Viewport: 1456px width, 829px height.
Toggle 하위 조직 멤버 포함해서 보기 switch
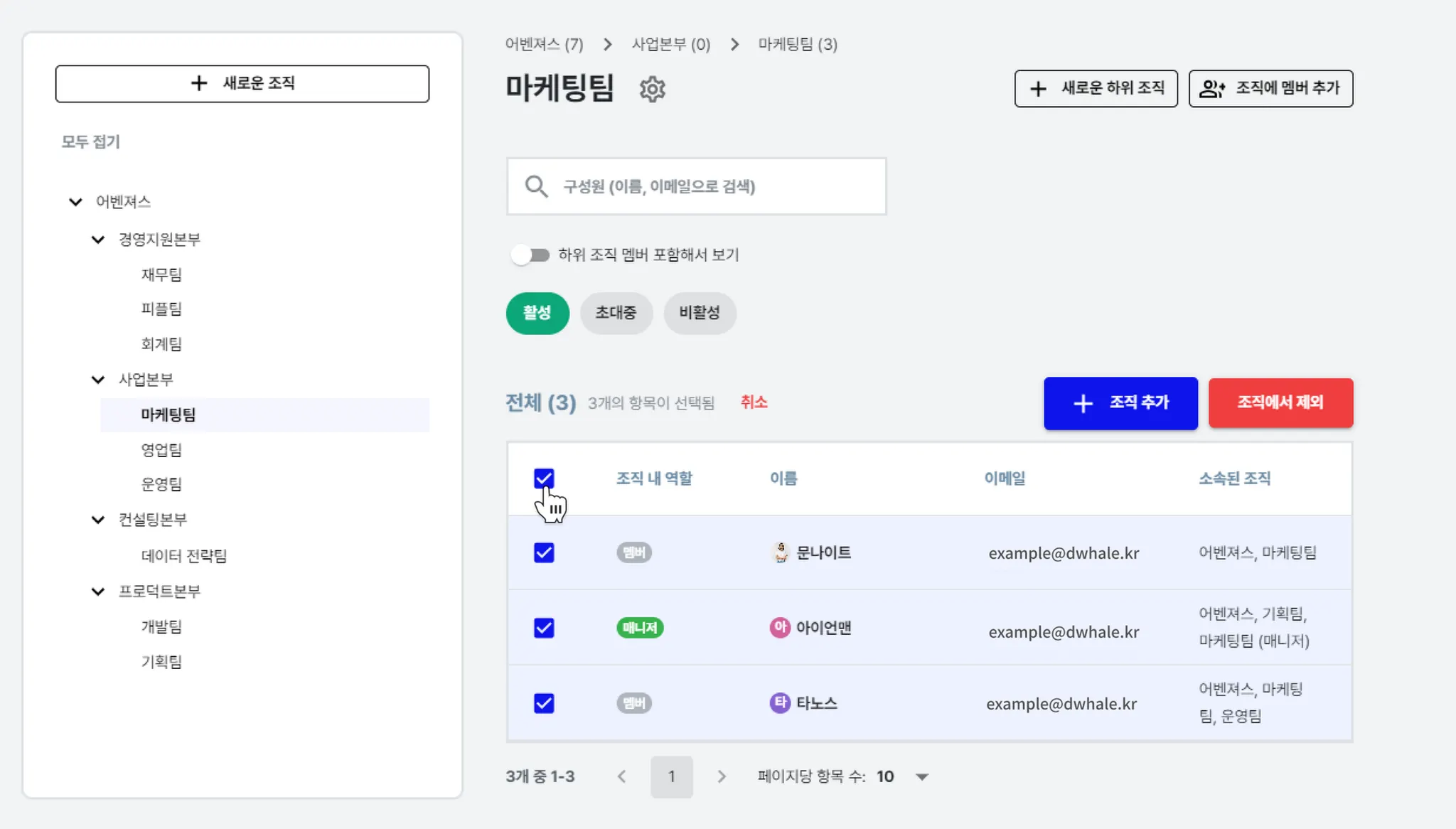click(530, 255)
